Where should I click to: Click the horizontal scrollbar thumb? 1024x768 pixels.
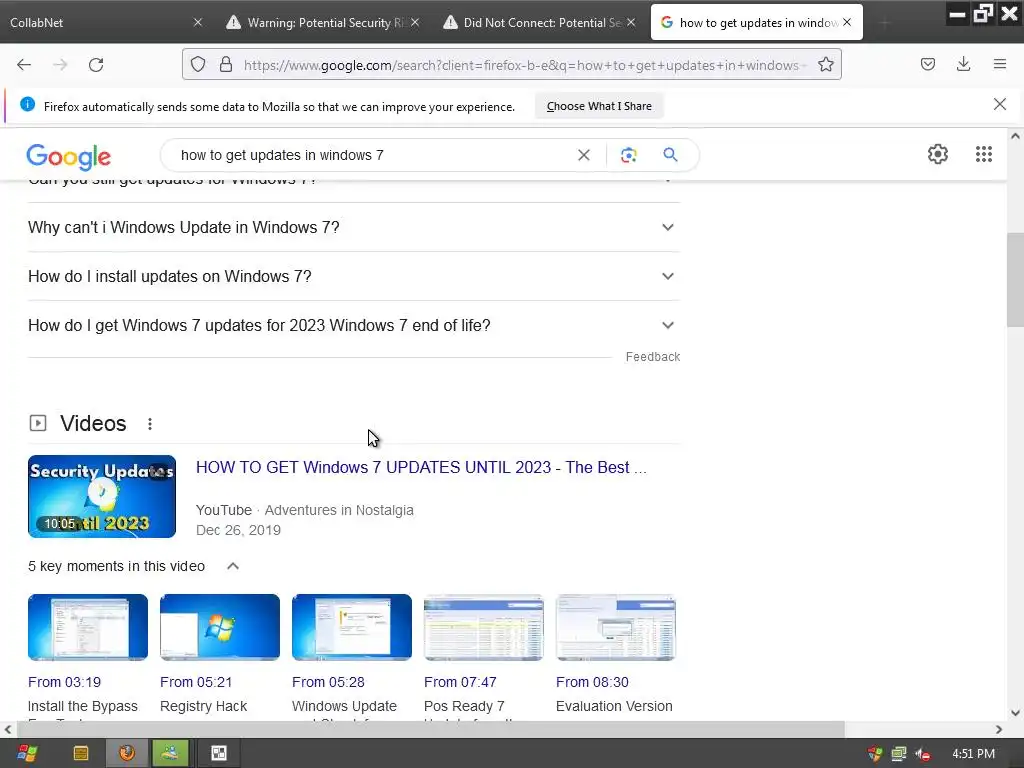pyautogui.click(x=430, y=729)
